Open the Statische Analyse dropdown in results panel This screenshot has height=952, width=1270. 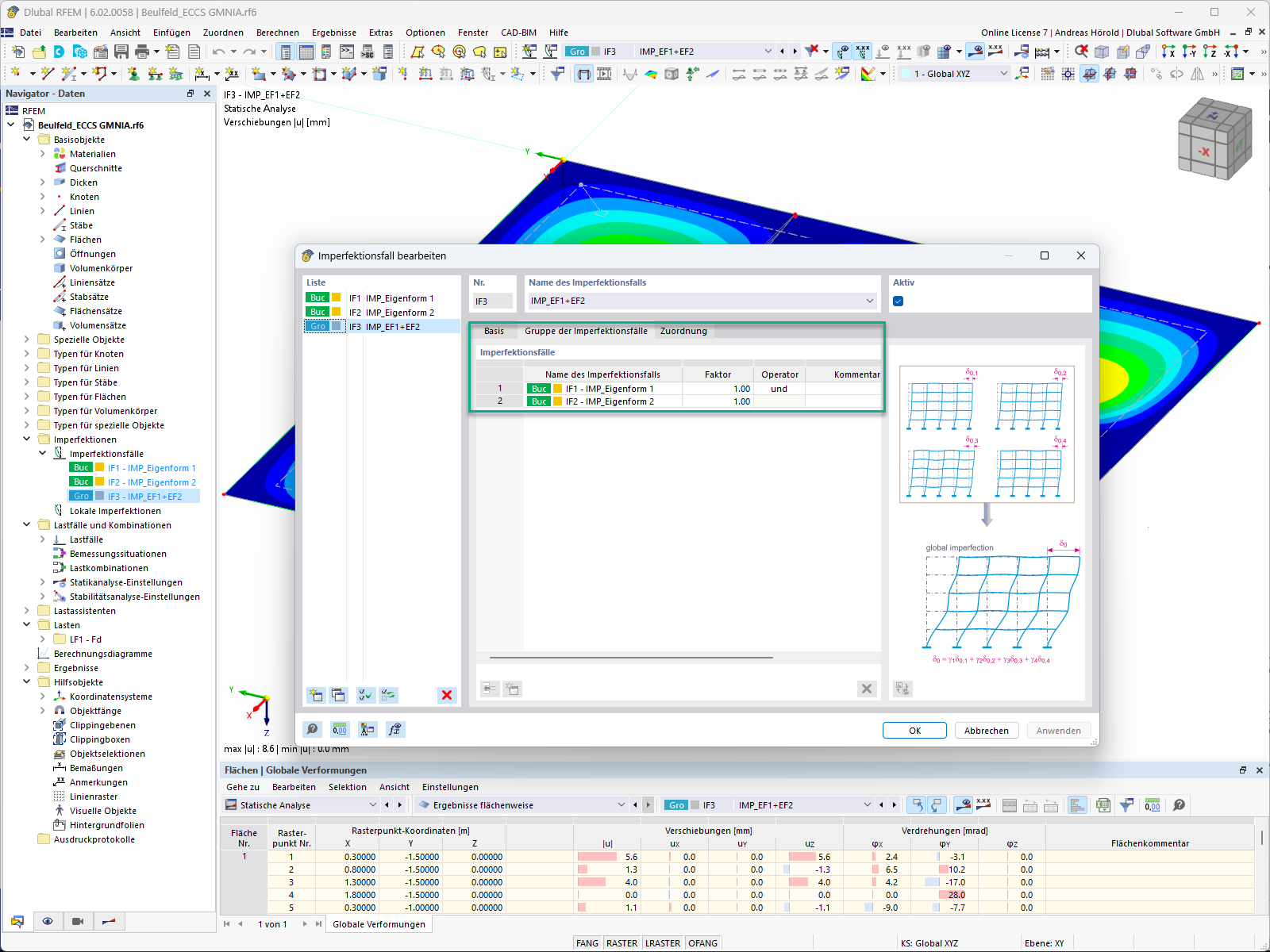coord(372,805)
